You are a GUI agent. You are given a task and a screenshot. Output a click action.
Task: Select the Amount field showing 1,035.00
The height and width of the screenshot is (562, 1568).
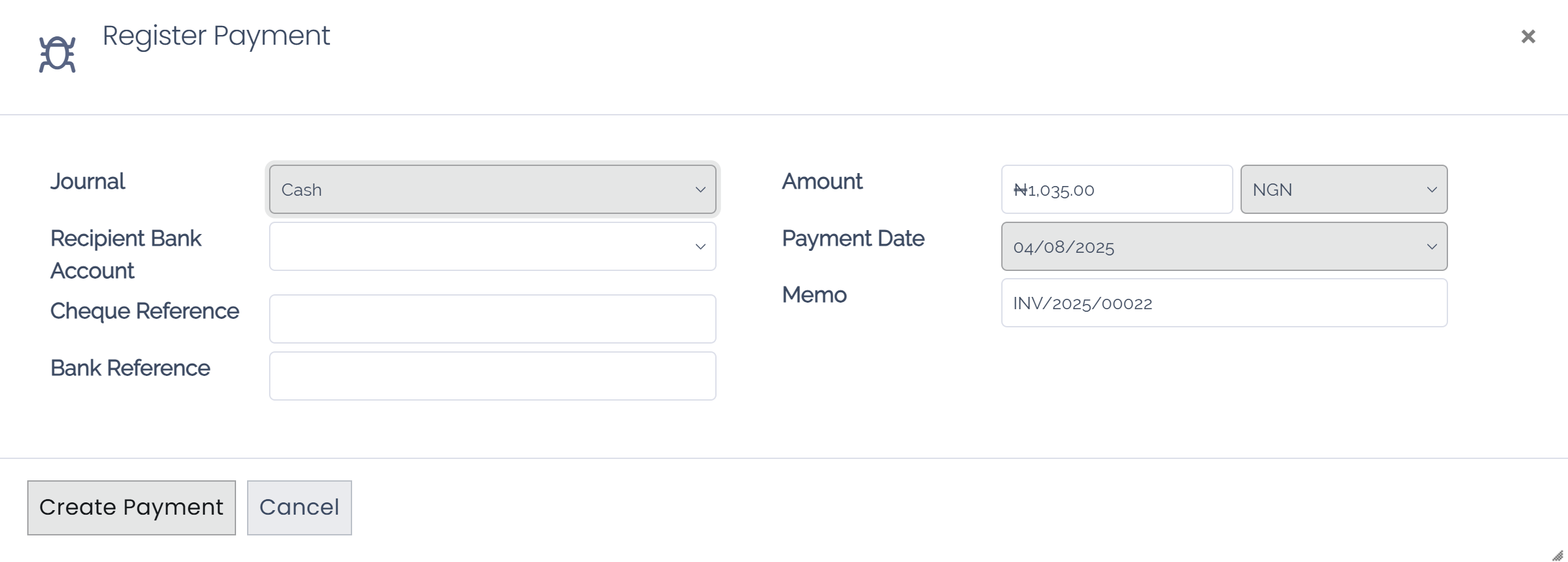[x=1117, y=189]
